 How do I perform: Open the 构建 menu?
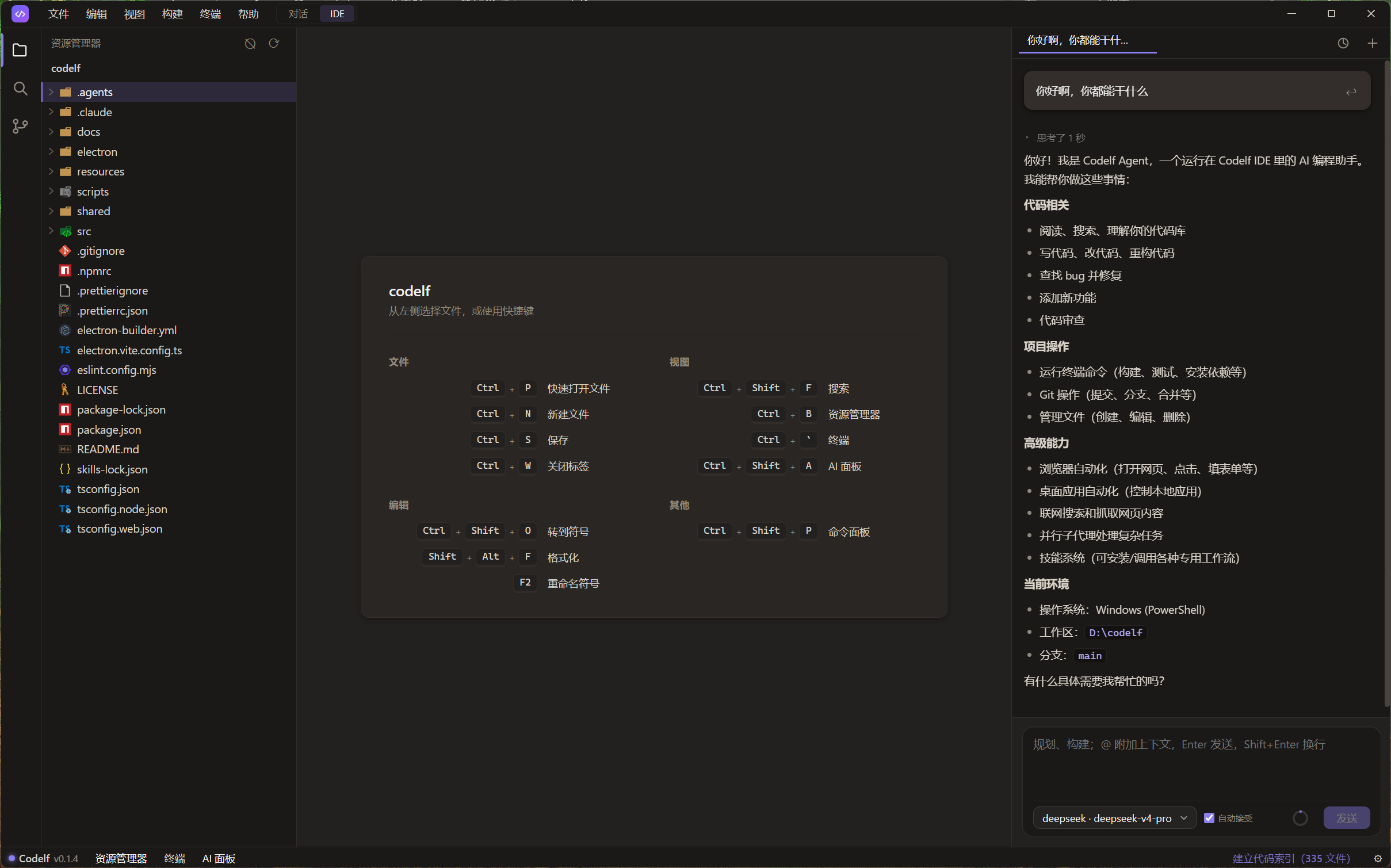[x=173, y=14]
